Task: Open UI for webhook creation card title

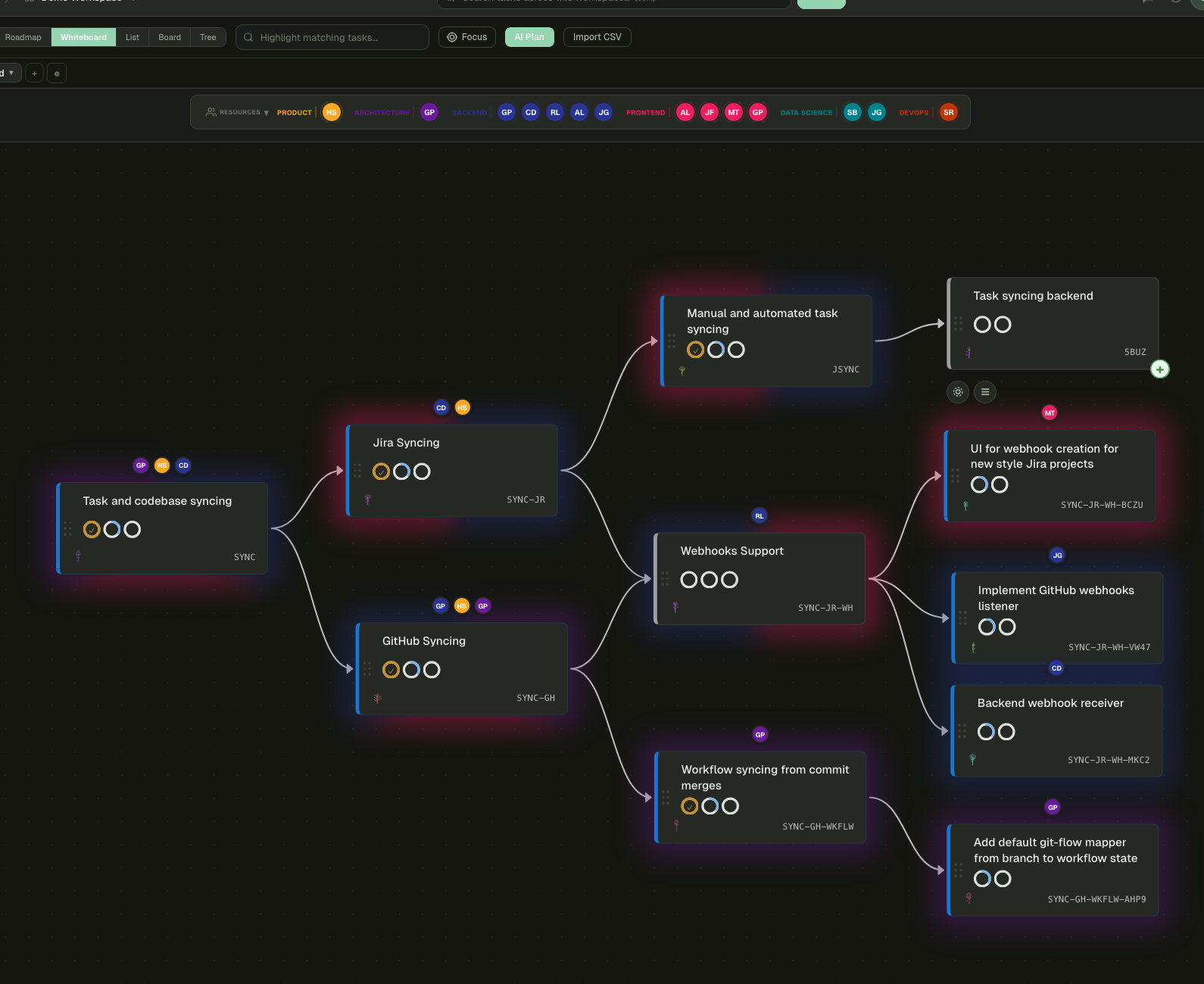Action: click(1044, 456)
